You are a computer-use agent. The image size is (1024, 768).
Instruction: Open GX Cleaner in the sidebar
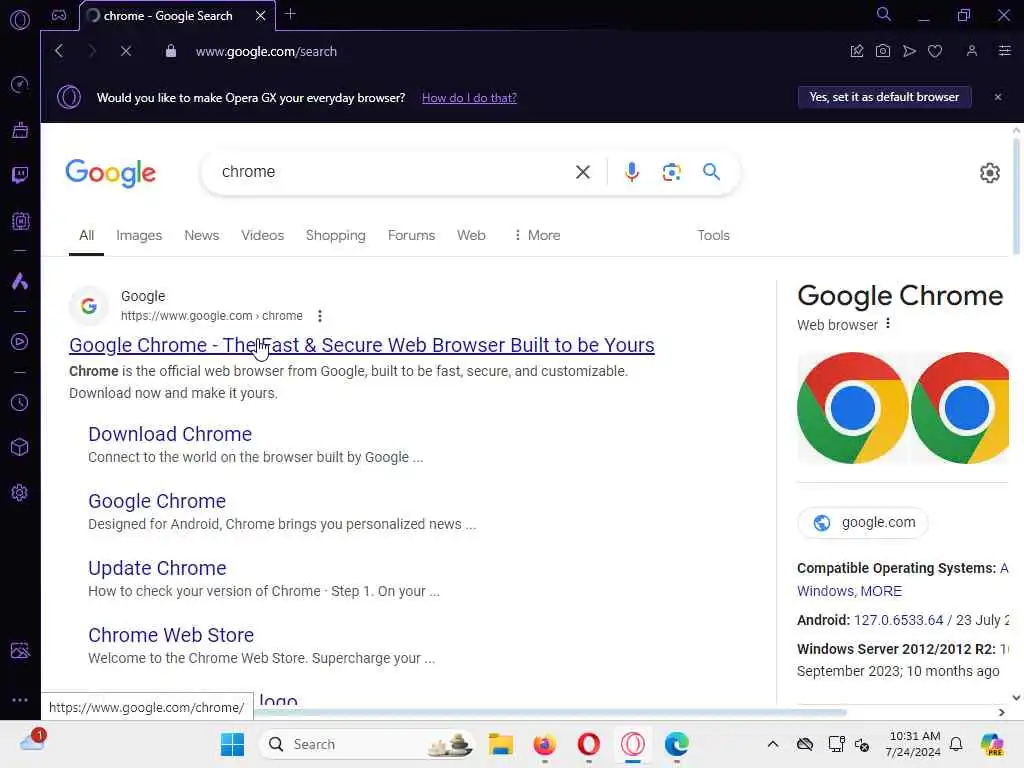point(20,130)
